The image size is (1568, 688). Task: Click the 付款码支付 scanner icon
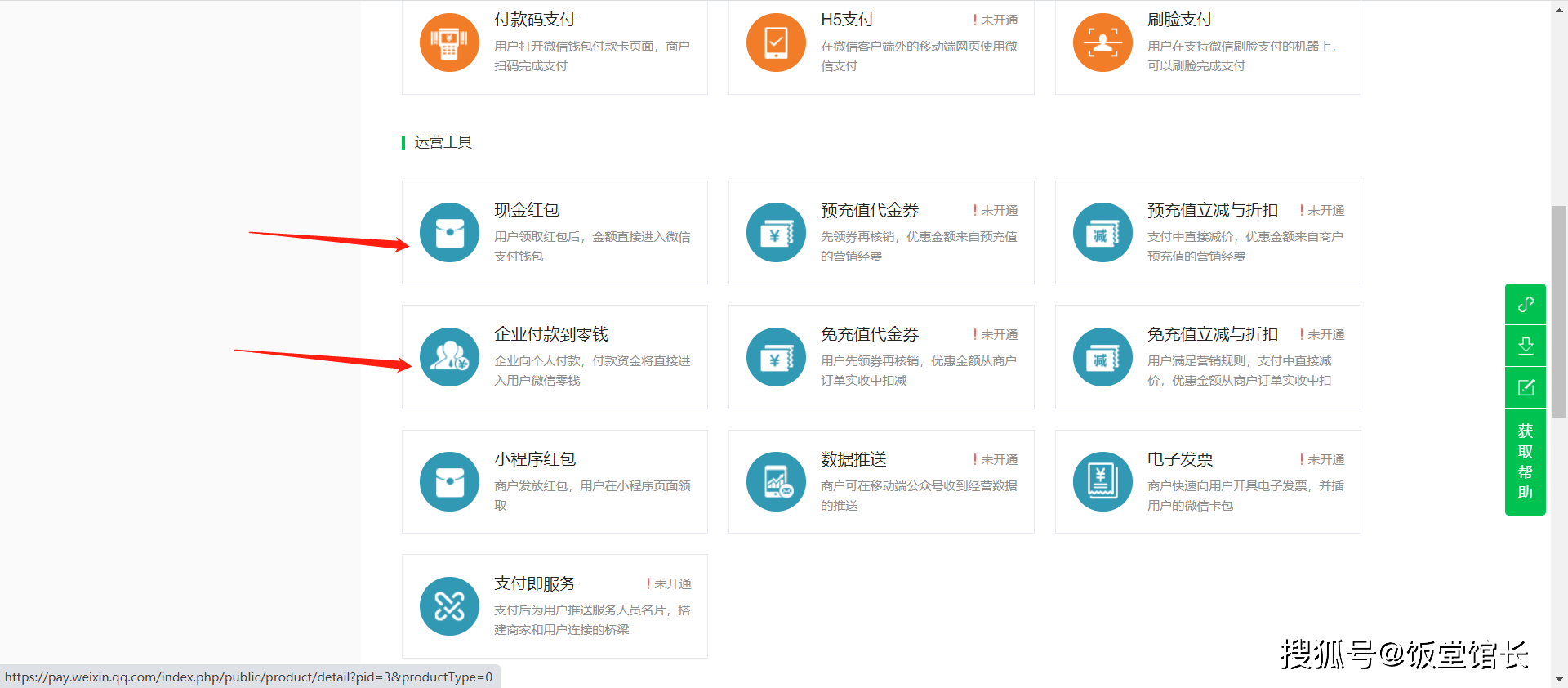(x=449, y=42)
